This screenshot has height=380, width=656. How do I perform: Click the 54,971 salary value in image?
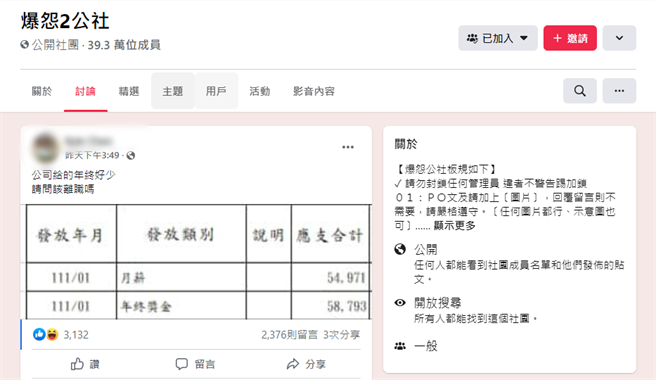point(346,278)
